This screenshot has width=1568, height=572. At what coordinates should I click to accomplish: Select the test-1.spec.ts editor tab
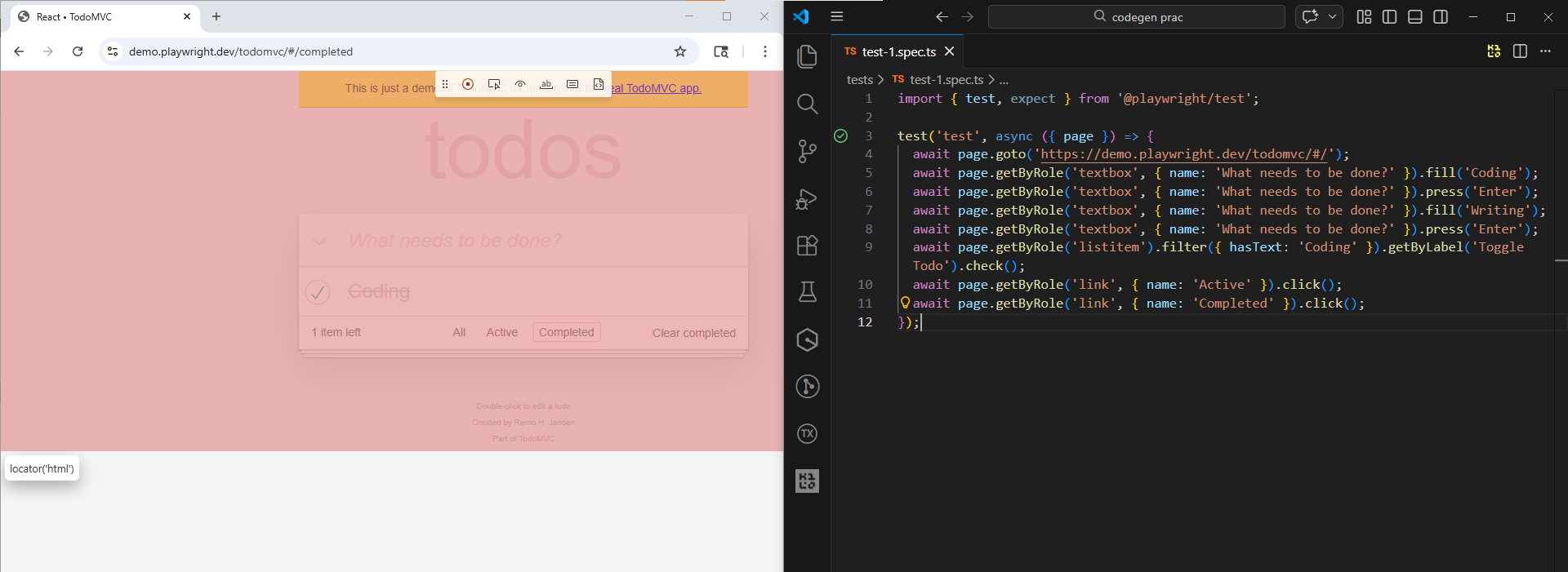(898, 51)
